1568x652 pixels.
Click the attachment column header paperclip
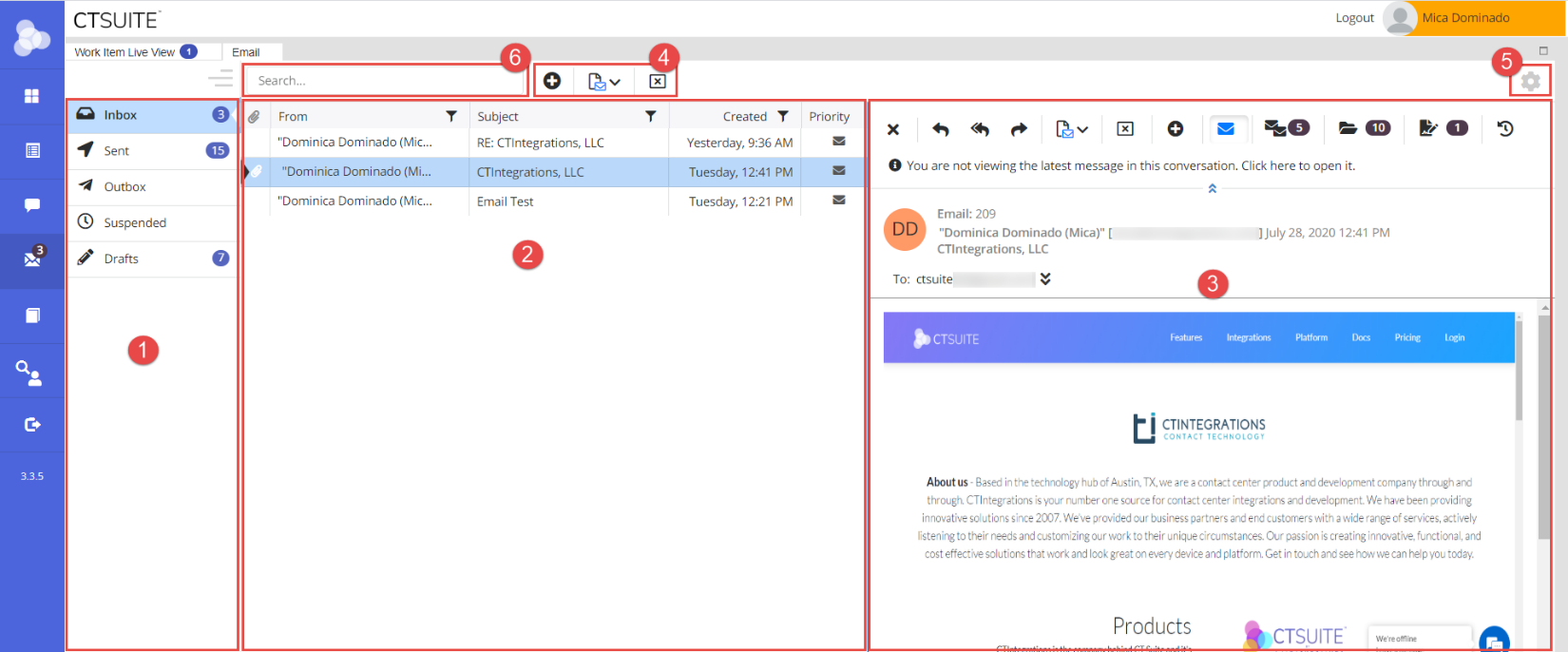[x=255, y=117]
